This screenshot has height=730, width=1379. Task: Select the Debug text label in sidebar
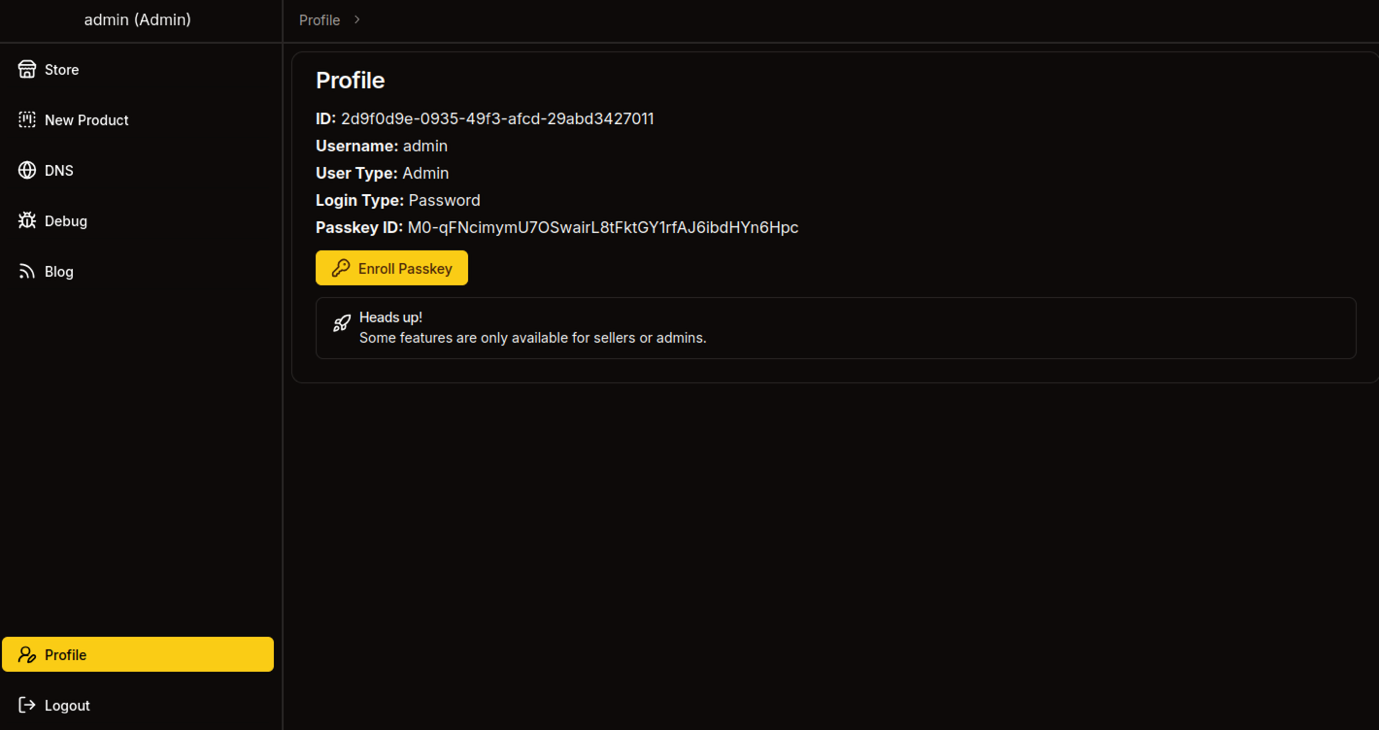point(66,221)
